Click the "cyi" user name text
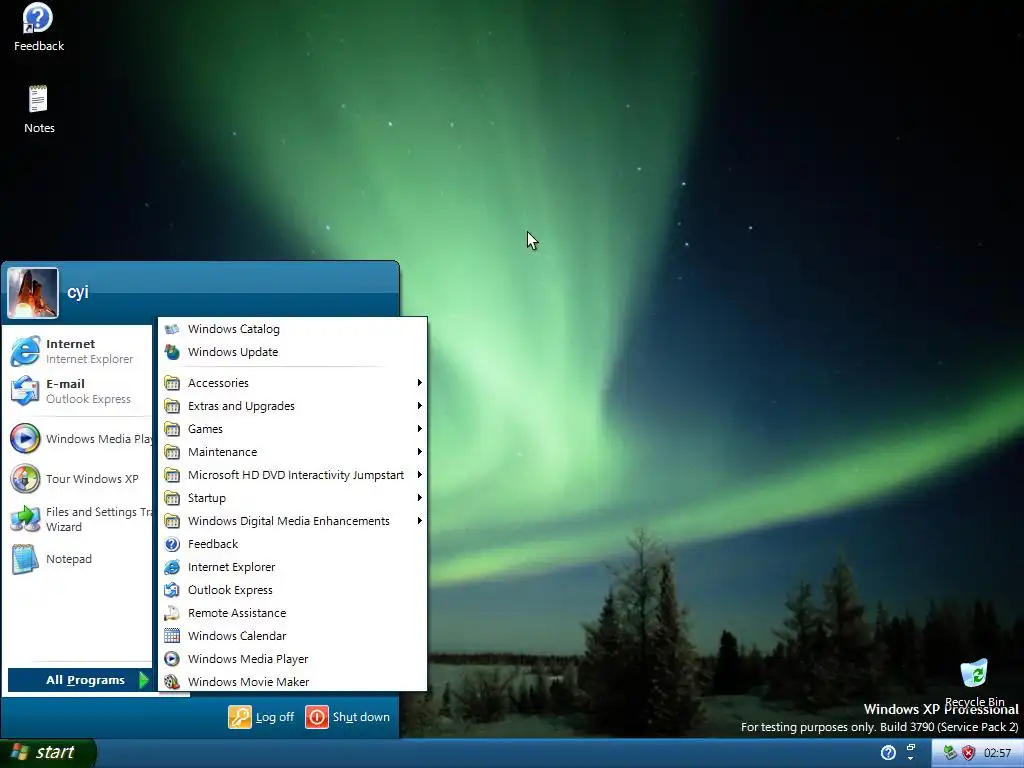1024x768 pixels. click(78, 292)
